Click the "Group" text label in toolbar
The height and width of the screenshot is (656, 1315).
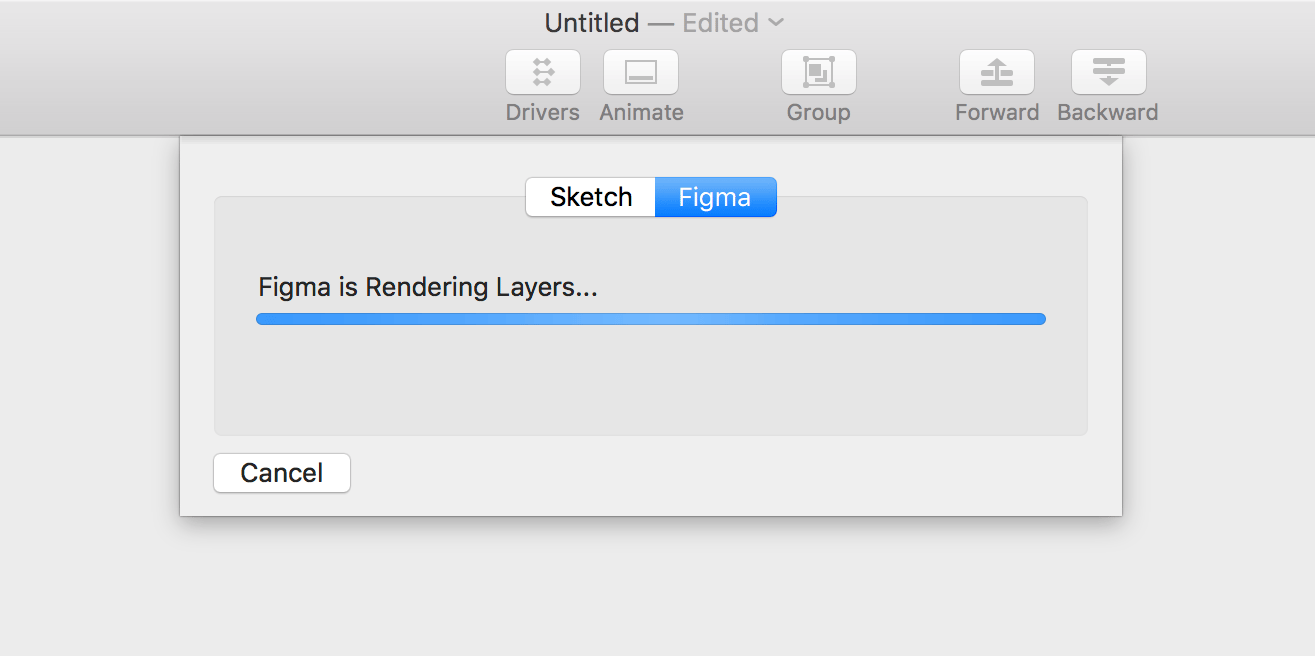(x=818, y=112)
